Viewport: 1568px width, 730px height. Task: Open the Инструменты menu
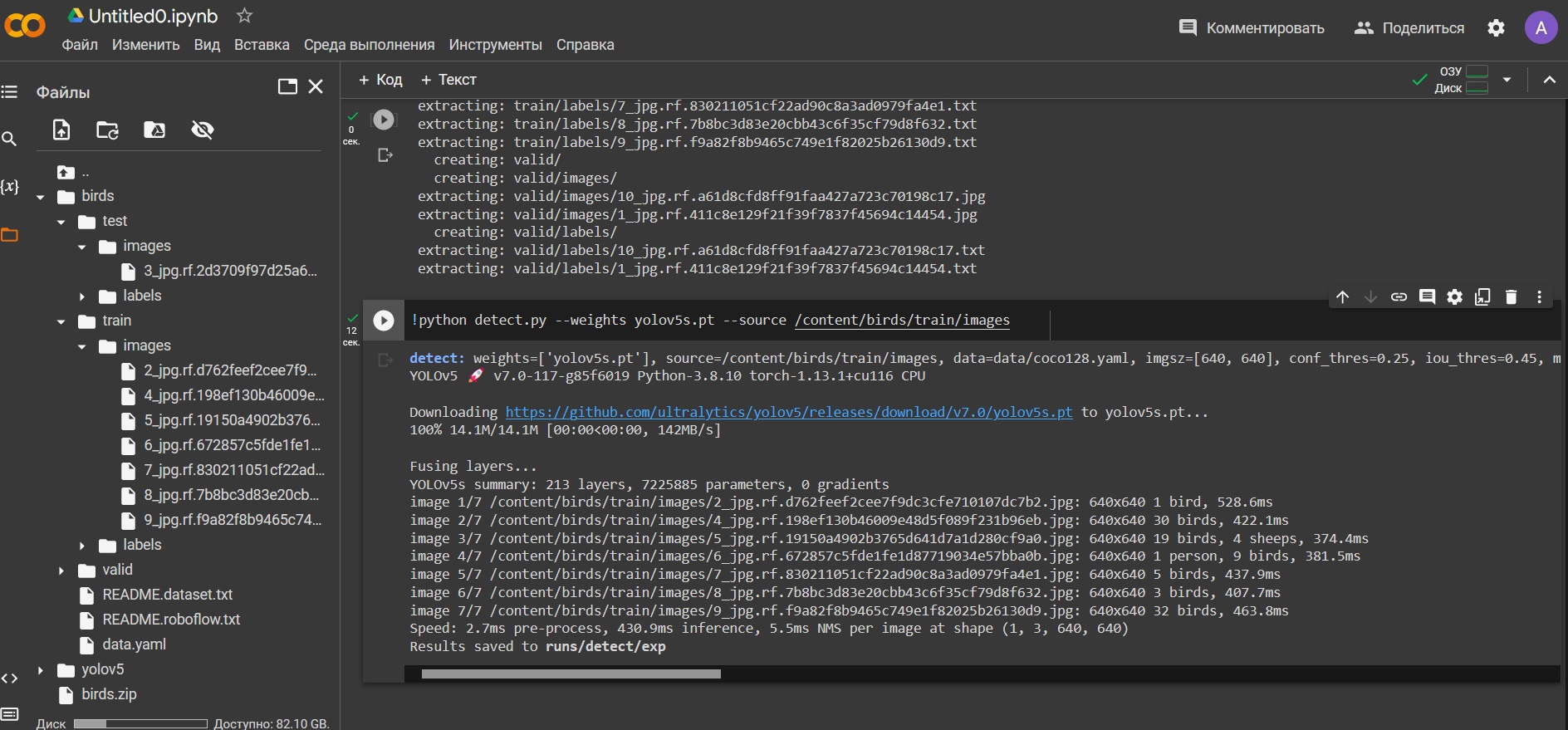(496, 45)
